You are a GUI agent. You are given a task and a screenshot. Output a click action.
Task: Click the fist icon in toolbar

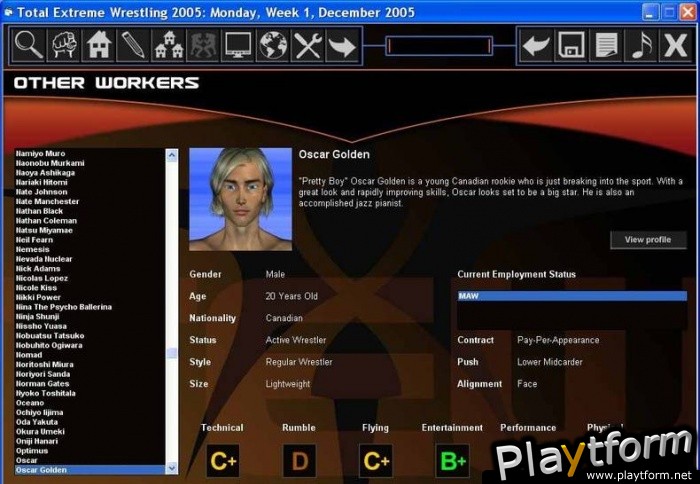63,45
